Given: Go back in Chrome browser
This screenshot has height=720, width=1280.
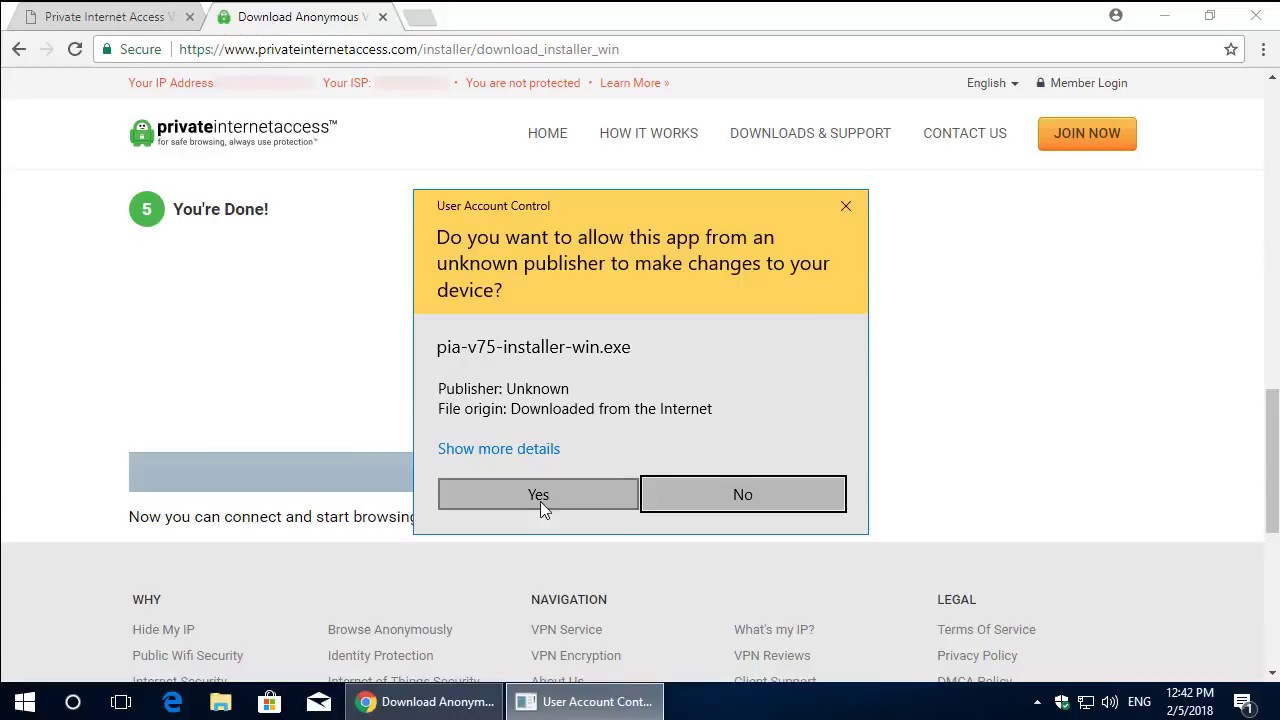Looking at the screenshot, I should tap(19, 49).
